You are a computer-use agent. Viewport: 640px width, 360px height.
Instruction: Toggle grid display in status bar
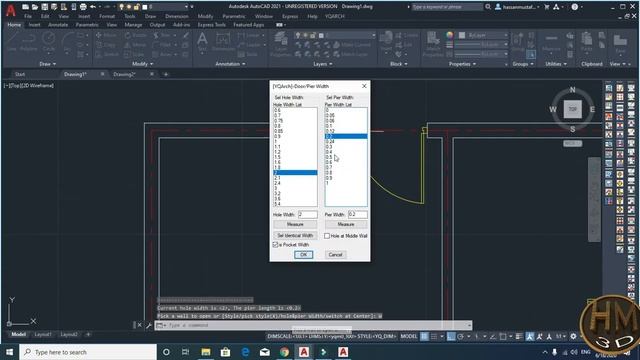point(424,336)
